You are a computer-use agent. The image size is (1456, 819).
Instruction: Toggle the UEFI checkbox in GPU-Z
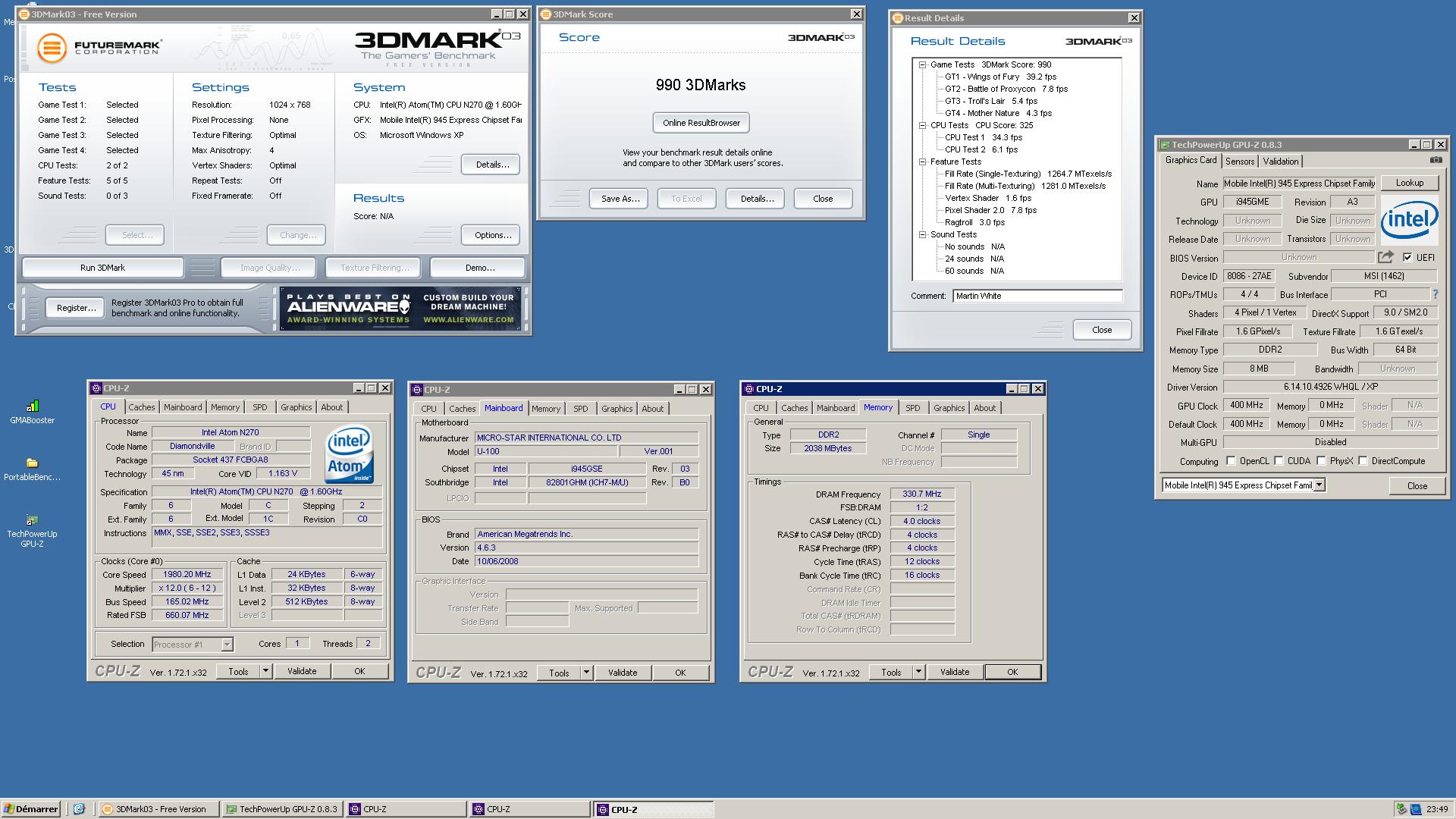(1407, 257)
